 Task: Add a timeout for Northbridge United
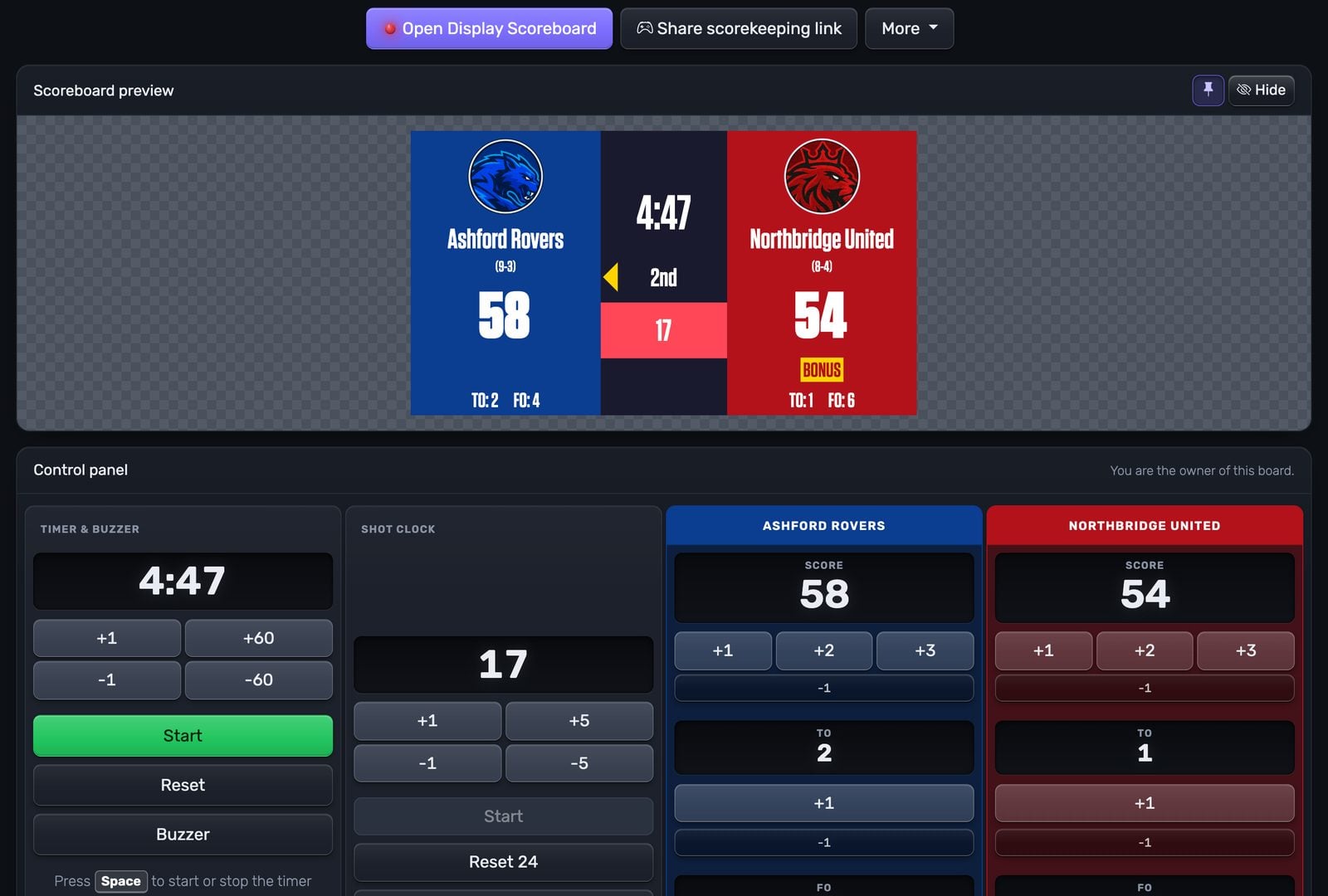pos(1145,803)
